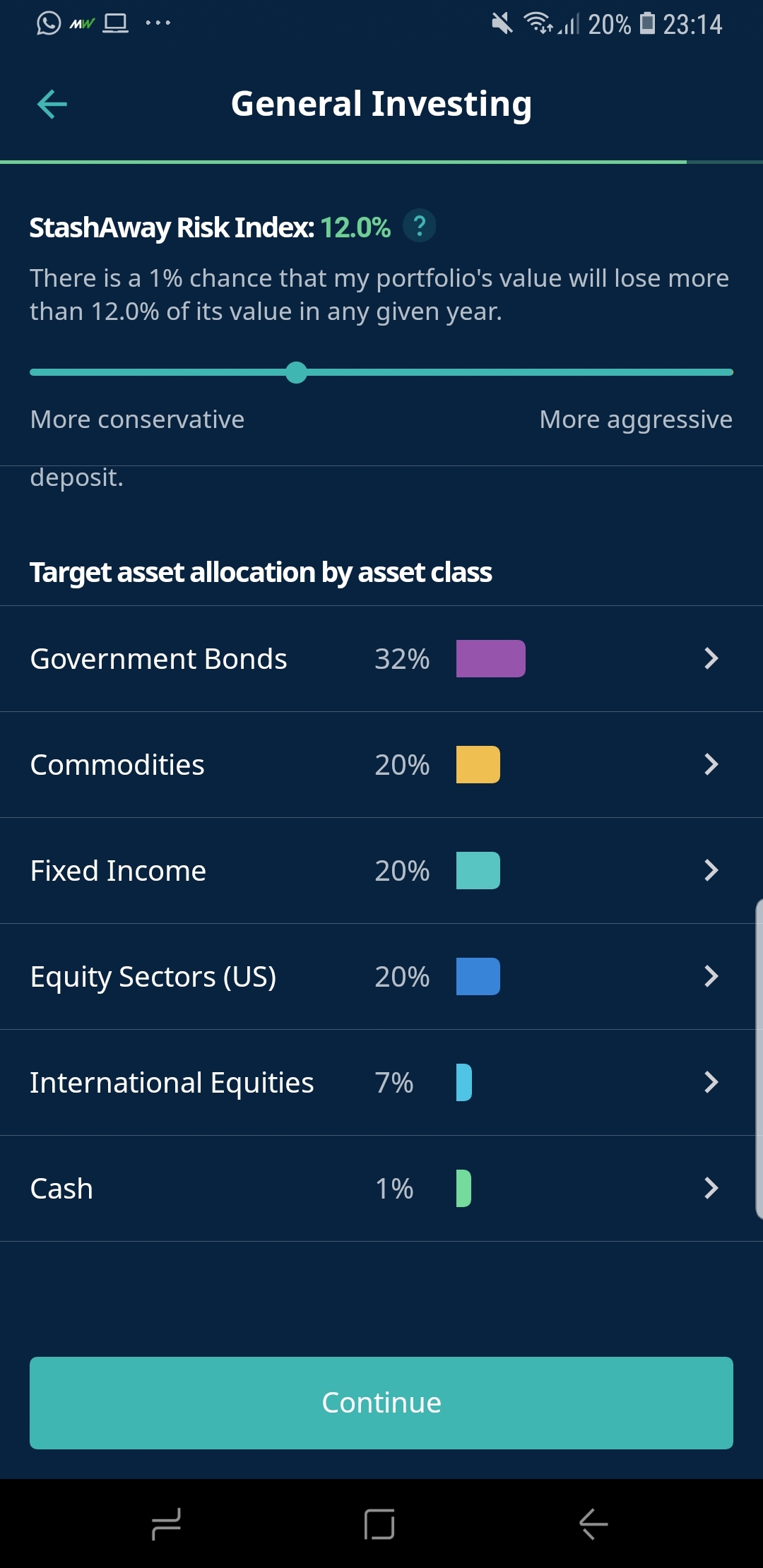Click the risk index slider handle
763x1568 pixels.
click(296, 372)
